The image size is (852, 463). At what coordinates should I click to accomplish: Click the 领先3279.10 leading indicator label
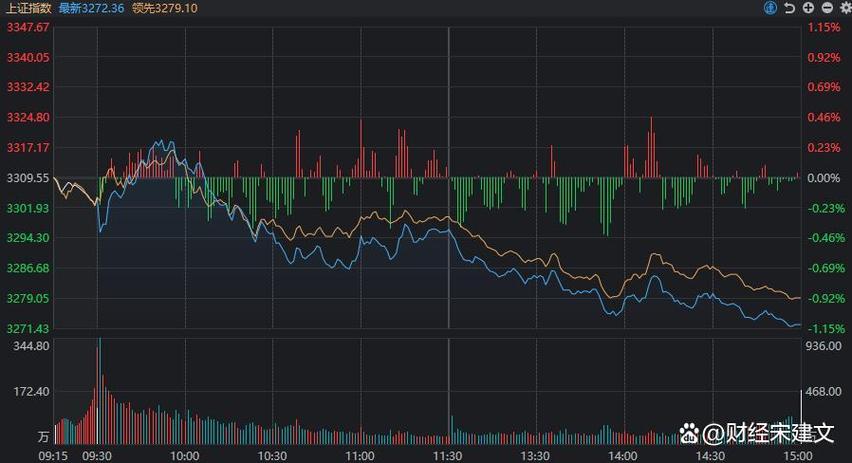(x=165, y=8)
